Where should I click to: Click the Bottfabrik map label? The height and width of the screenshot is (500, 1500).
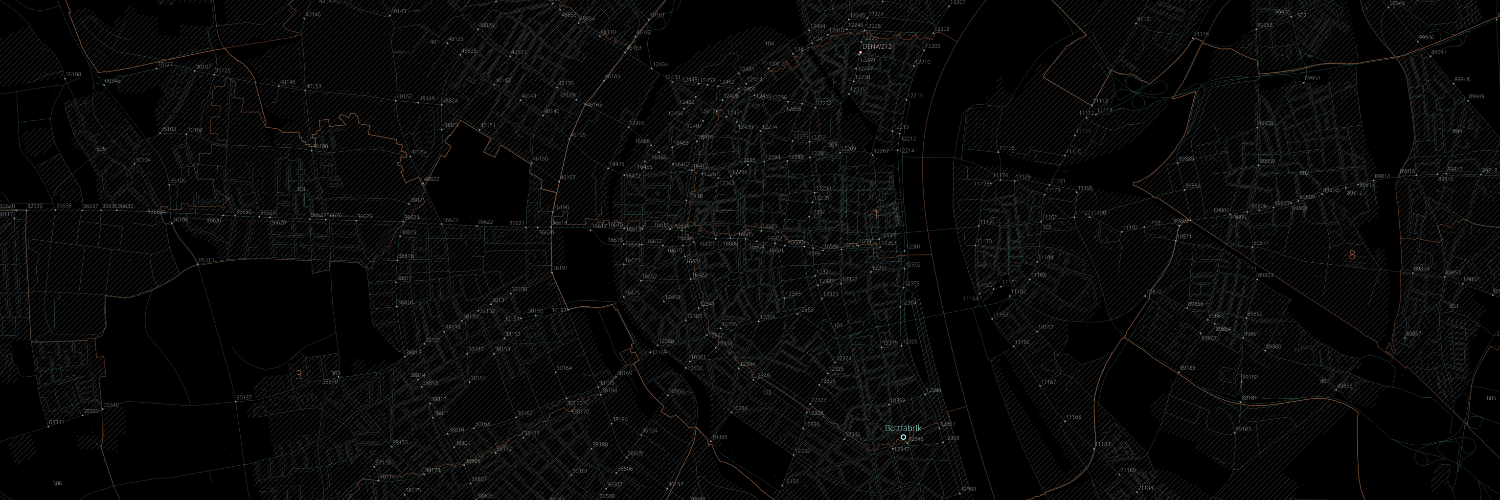click(x=903, y=427)
